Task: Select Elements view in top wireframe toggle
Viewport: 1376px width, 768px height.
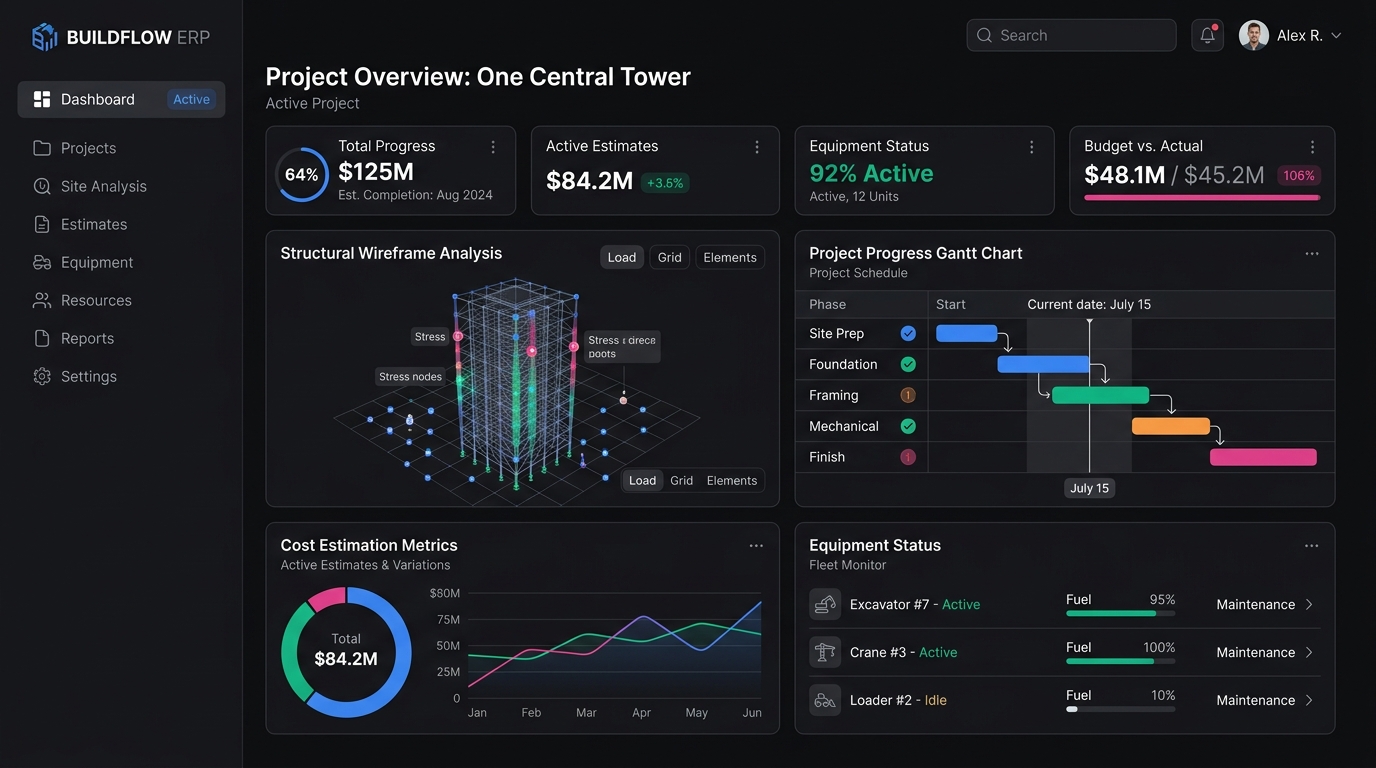Action: [730, 257]
